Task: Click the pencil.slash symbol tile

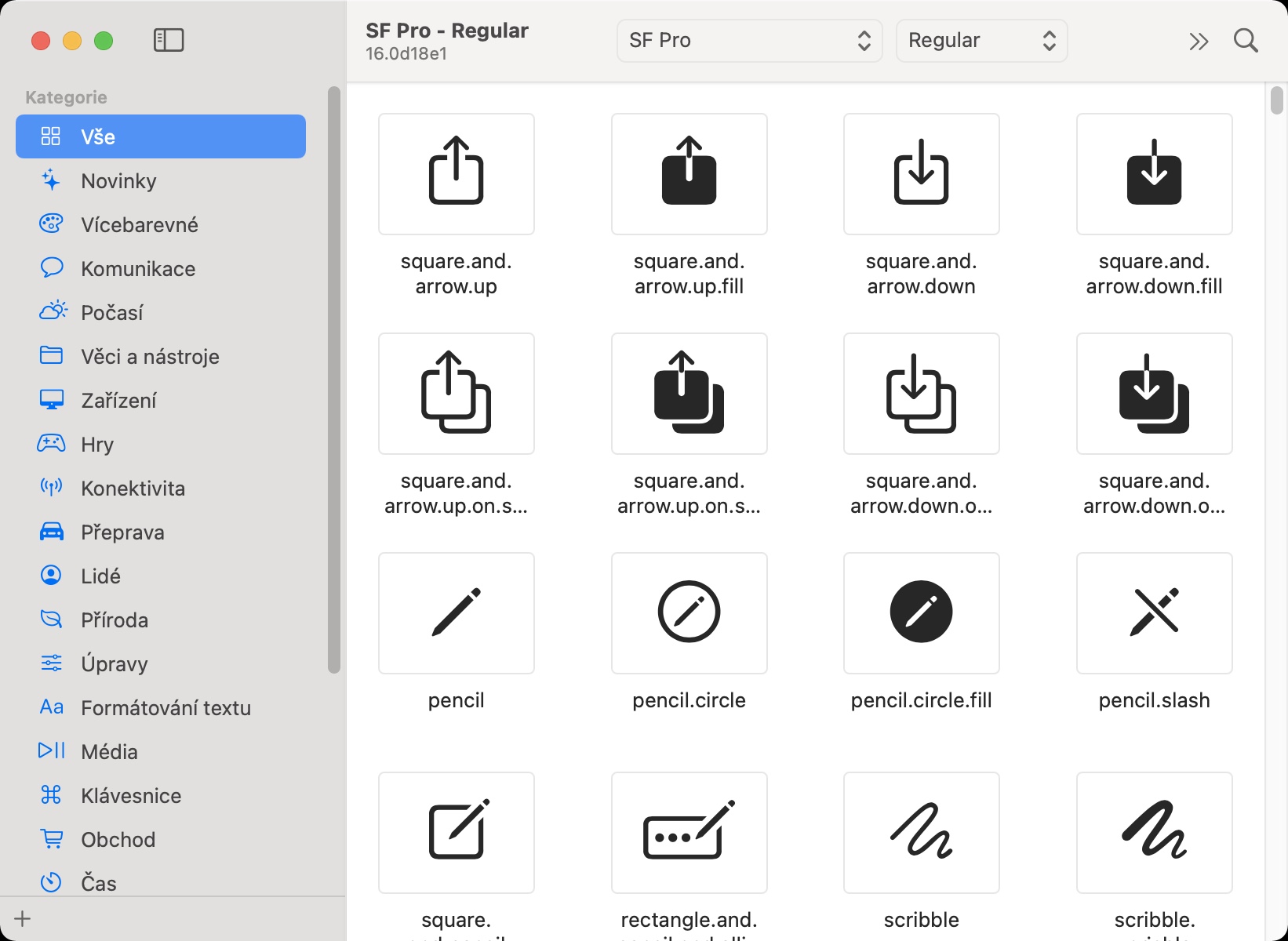Action: [1154, 612]
